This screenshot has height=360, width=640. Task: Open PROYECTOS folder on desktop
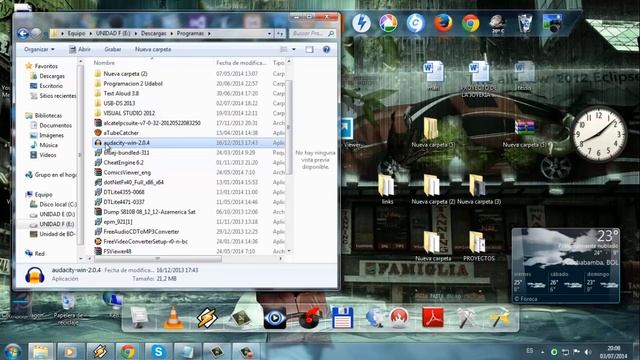tap(478, 246)
